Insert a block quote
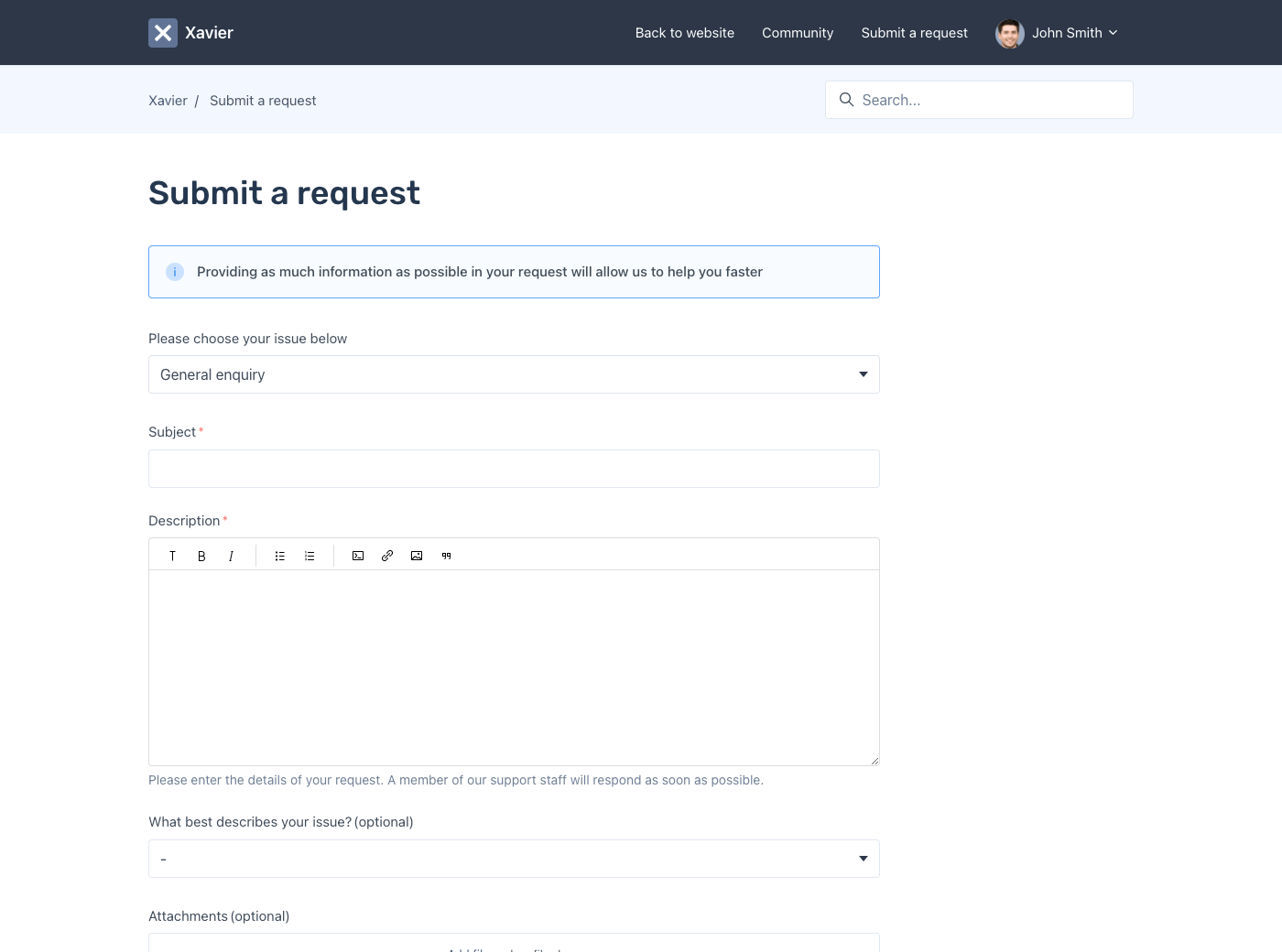This screenshot has width=1282, height=952. click(446, 556)
